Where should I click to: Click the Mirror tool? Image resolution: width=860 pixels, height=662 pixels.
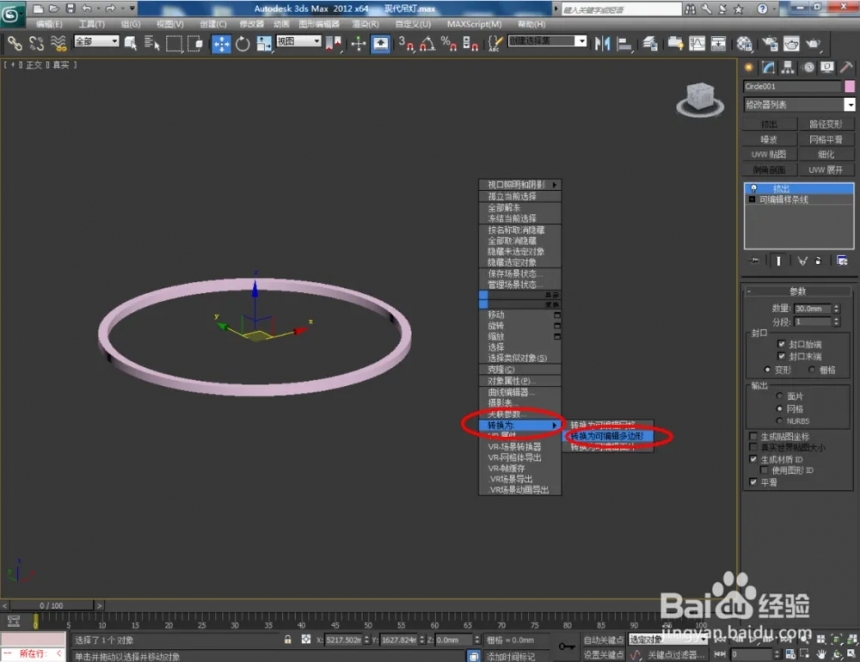(x=602, y=44)
